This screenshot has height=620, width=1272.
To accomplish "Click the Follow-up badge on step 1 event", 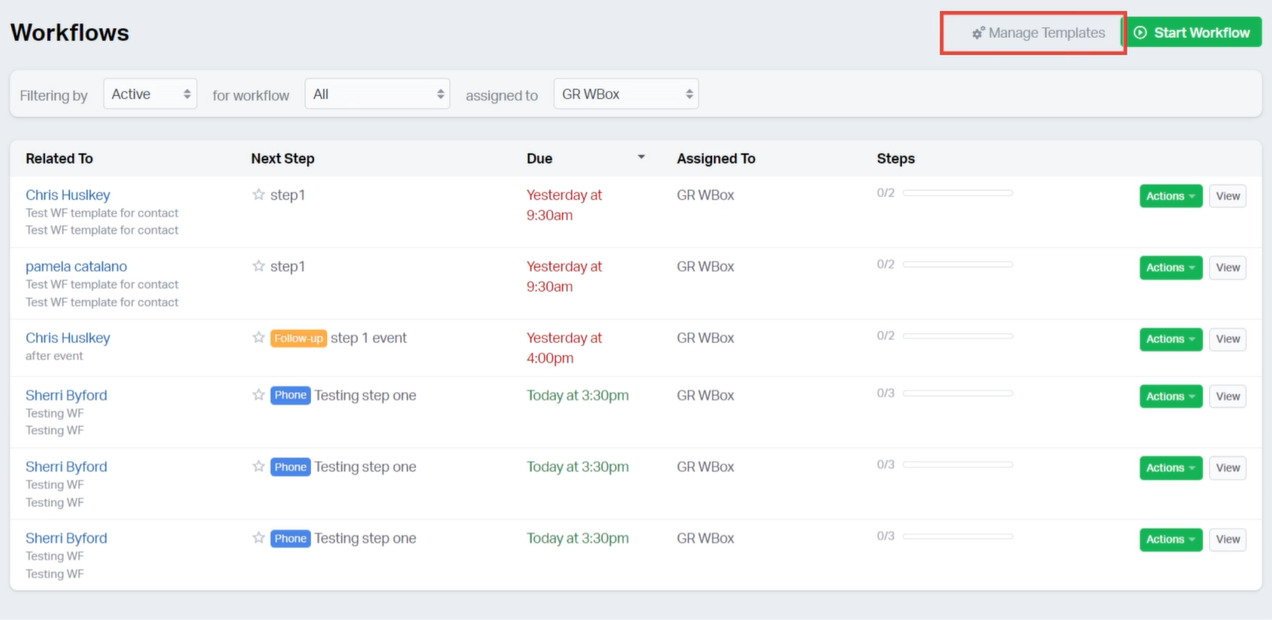I will tap(299, 337).
